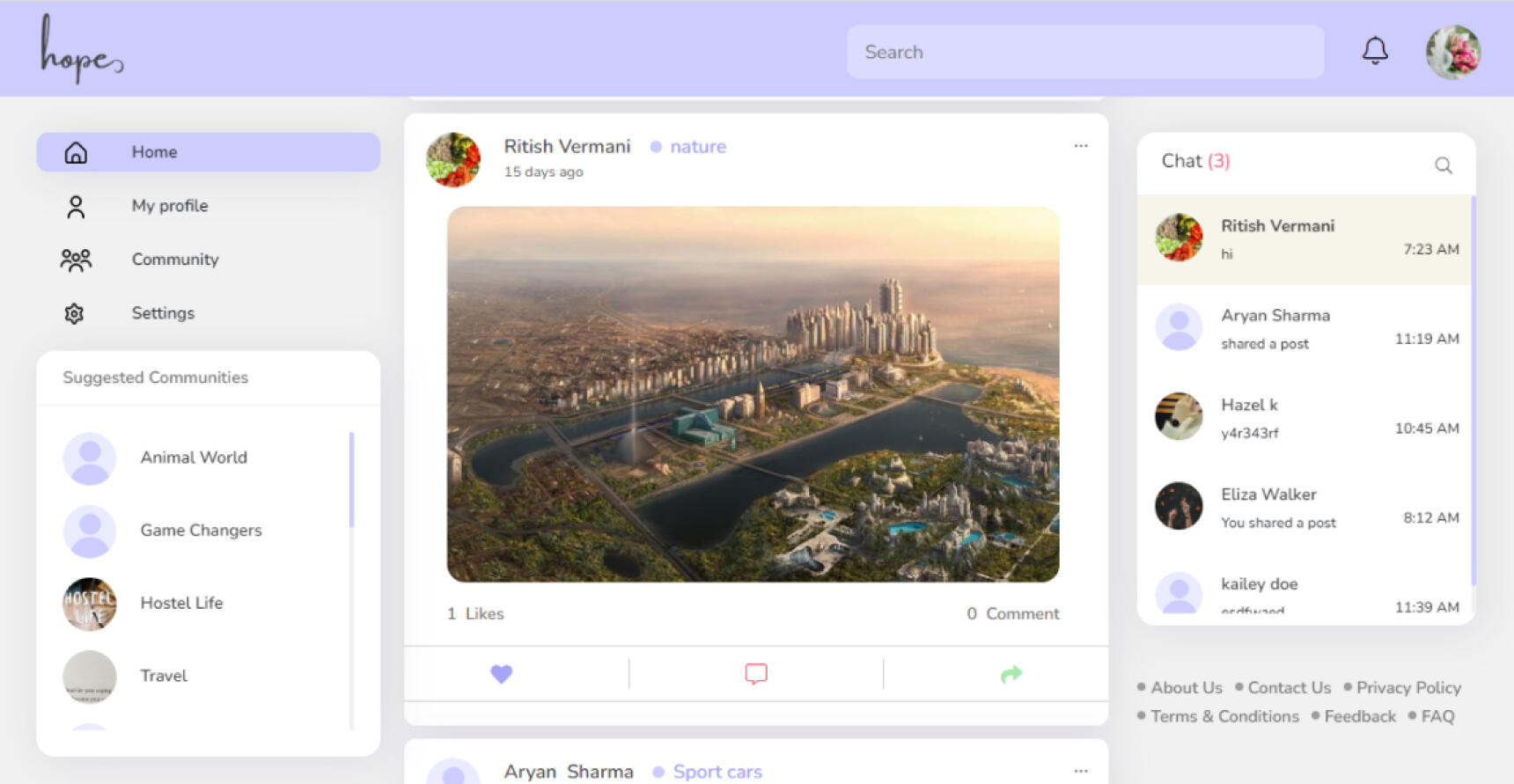
Task: Open My profile page
Action: point(170,206)
